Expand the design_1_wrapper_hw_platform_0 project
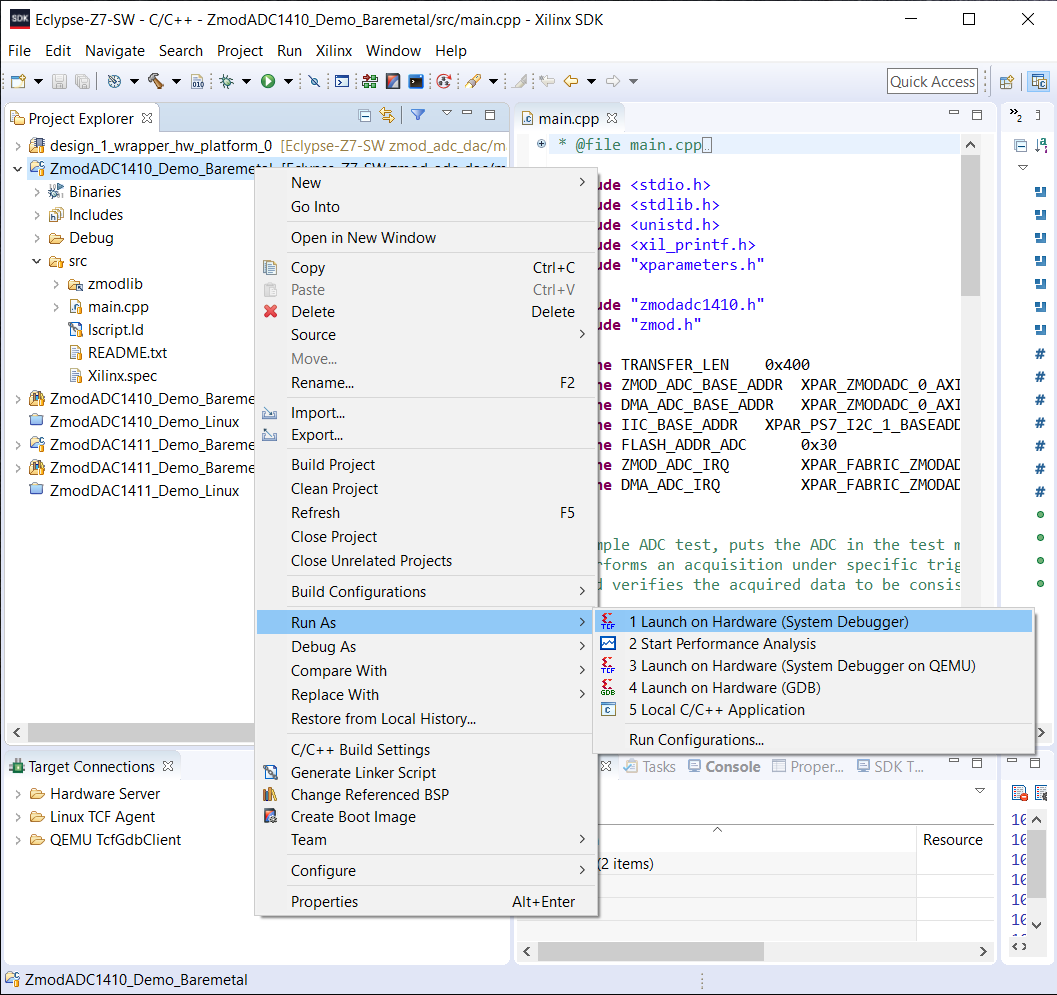Image resolution: width=1057 pixels, height=995 pixels. click(x=18, y=146)
